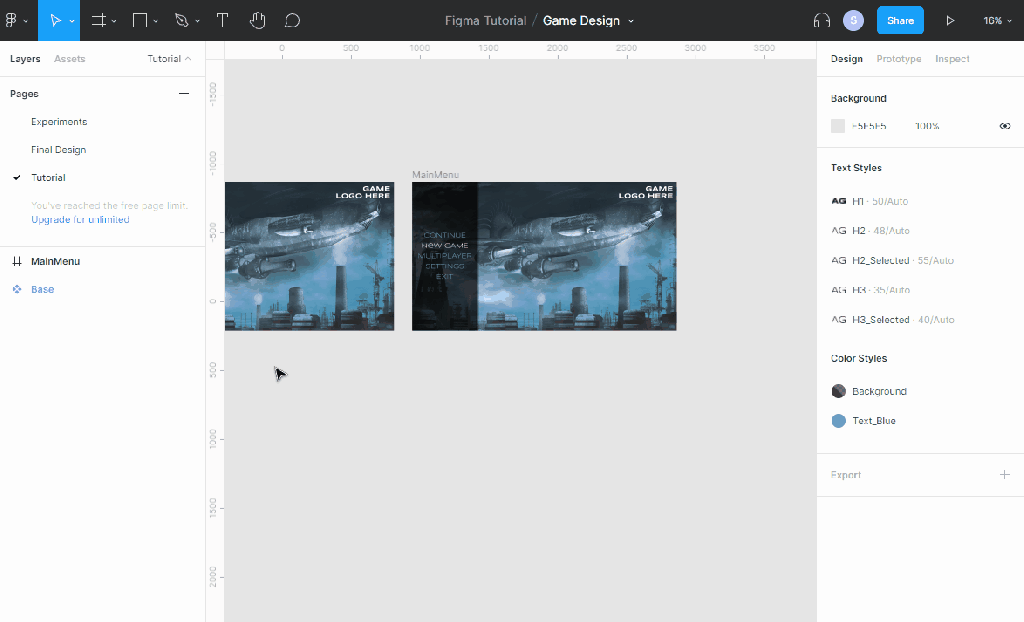Switch to the Assets tab
The image size is (1024, 622).
pos(69,58)
